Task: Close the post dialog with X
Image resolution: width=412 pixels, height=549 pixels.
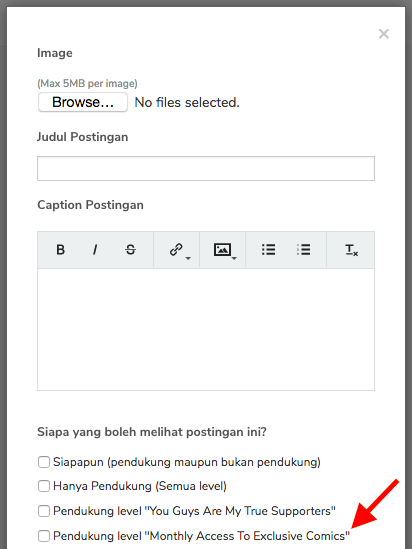Action: 384,34
